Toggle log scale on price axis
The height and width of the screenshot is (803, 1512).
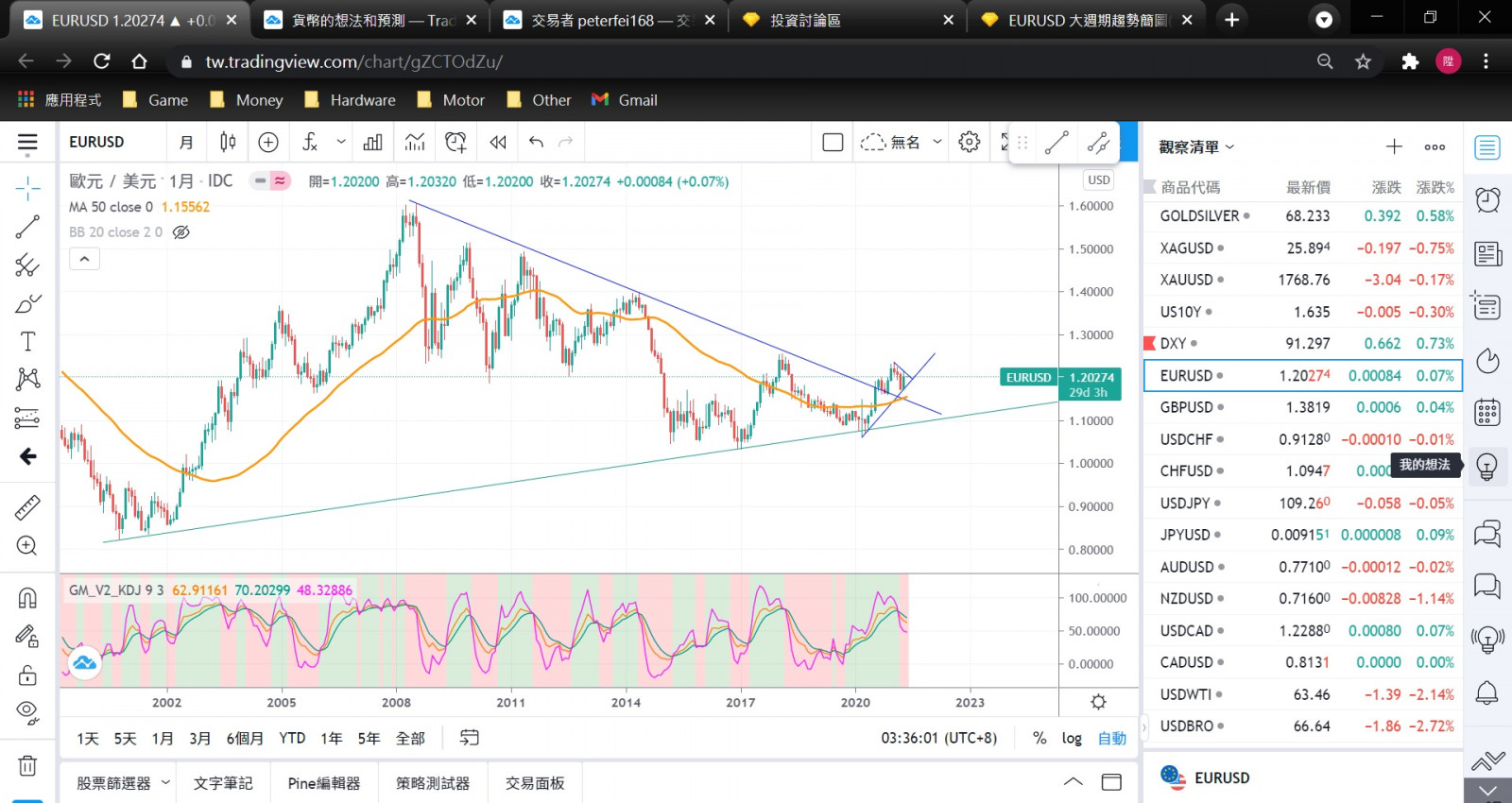click(1071, 739)
